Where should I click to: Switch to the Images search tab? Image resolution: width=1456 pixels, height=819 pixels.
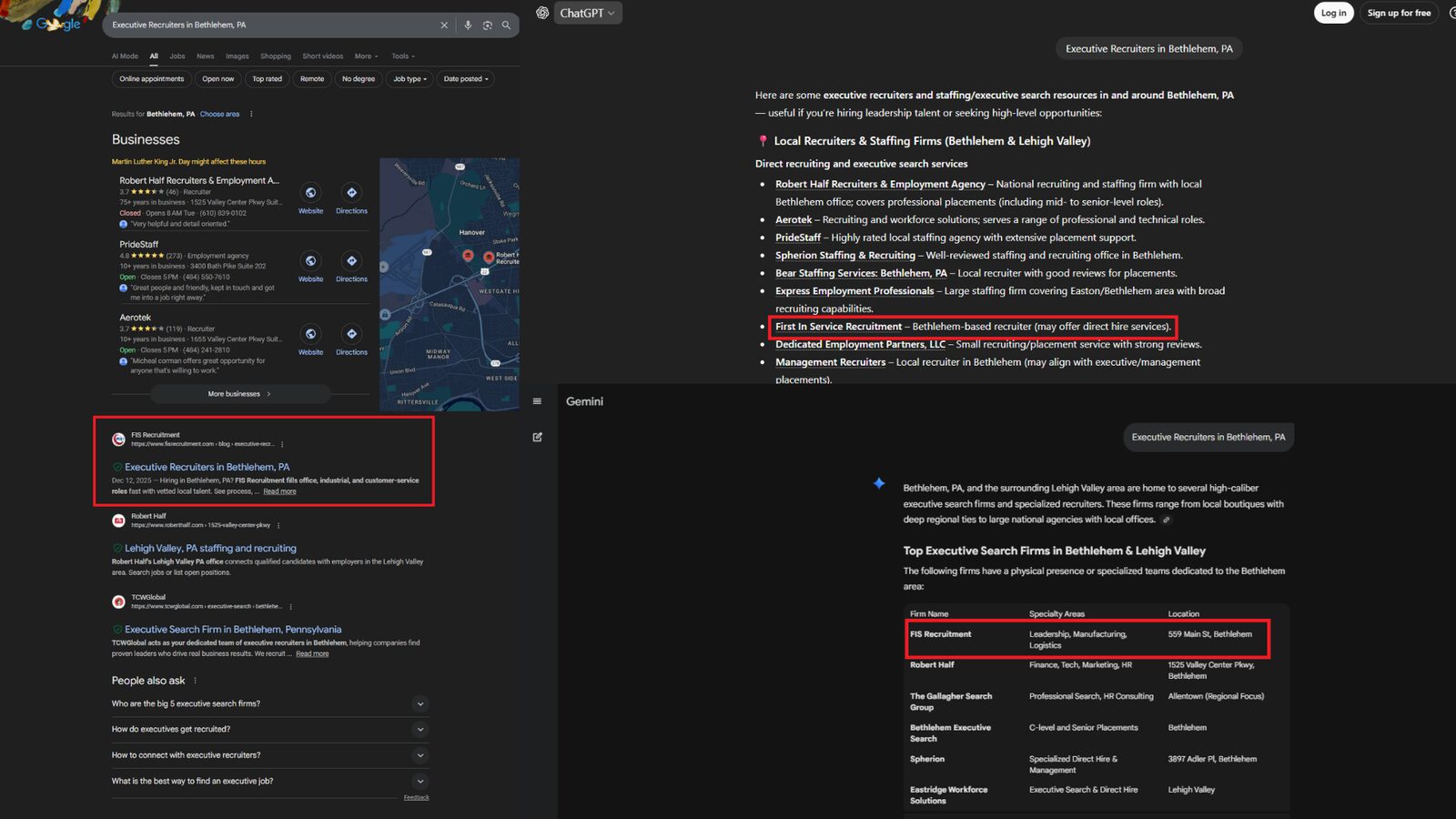coord(238,56)
